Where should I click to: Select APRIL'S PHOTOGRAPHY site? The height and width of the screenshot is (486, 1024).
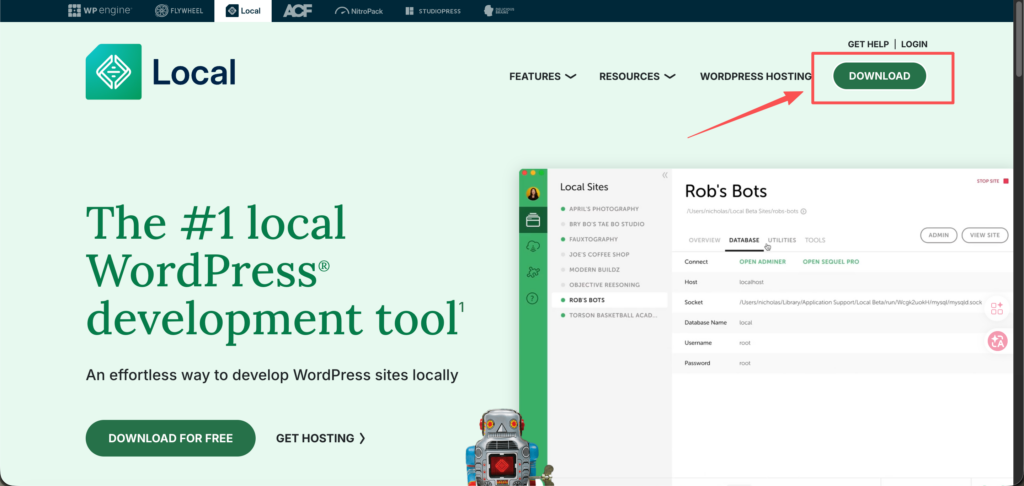[603, 209]
